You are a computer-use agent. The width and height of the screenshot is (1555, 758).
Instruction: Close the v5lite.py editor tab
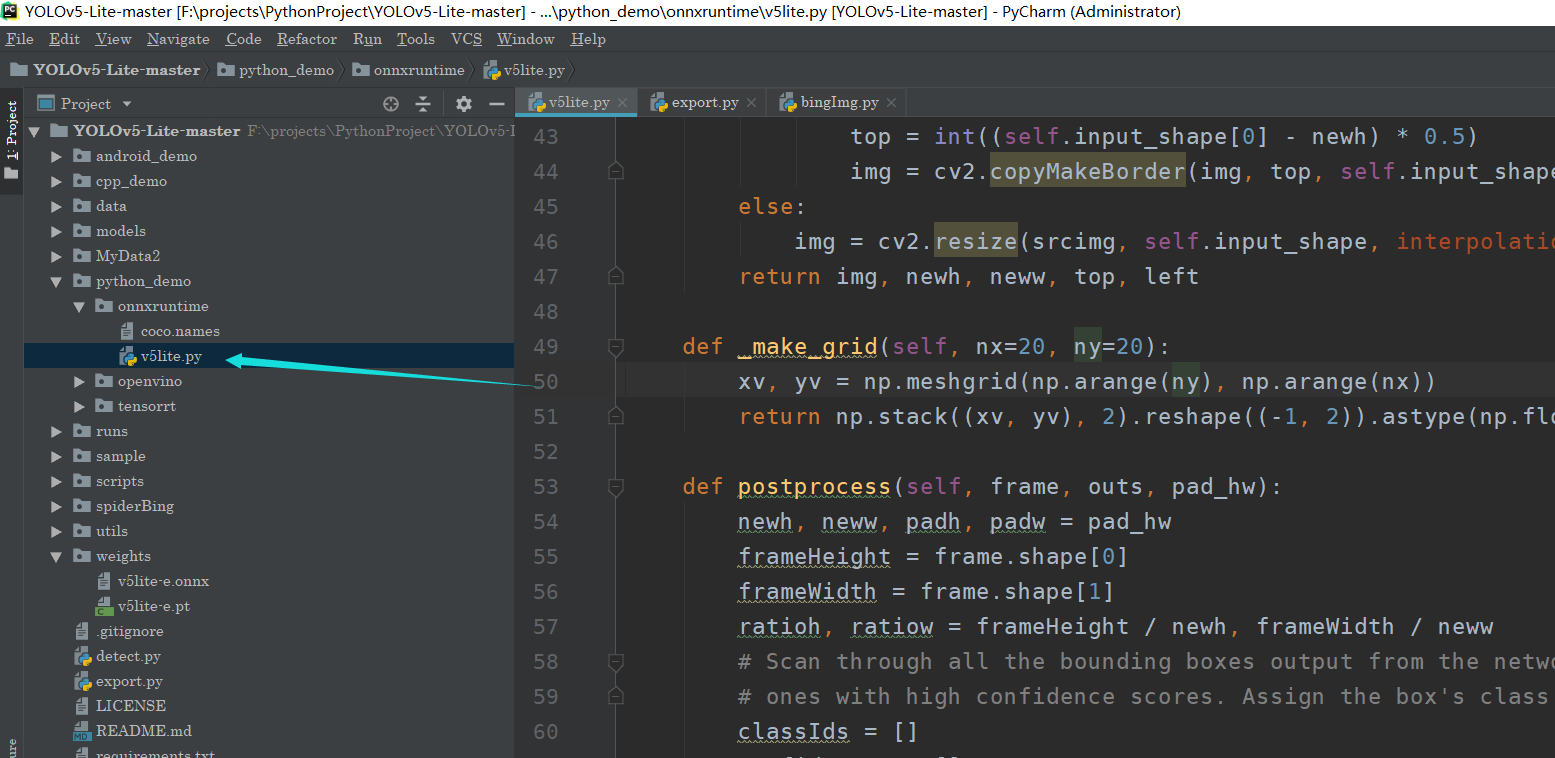pos(623,103)
